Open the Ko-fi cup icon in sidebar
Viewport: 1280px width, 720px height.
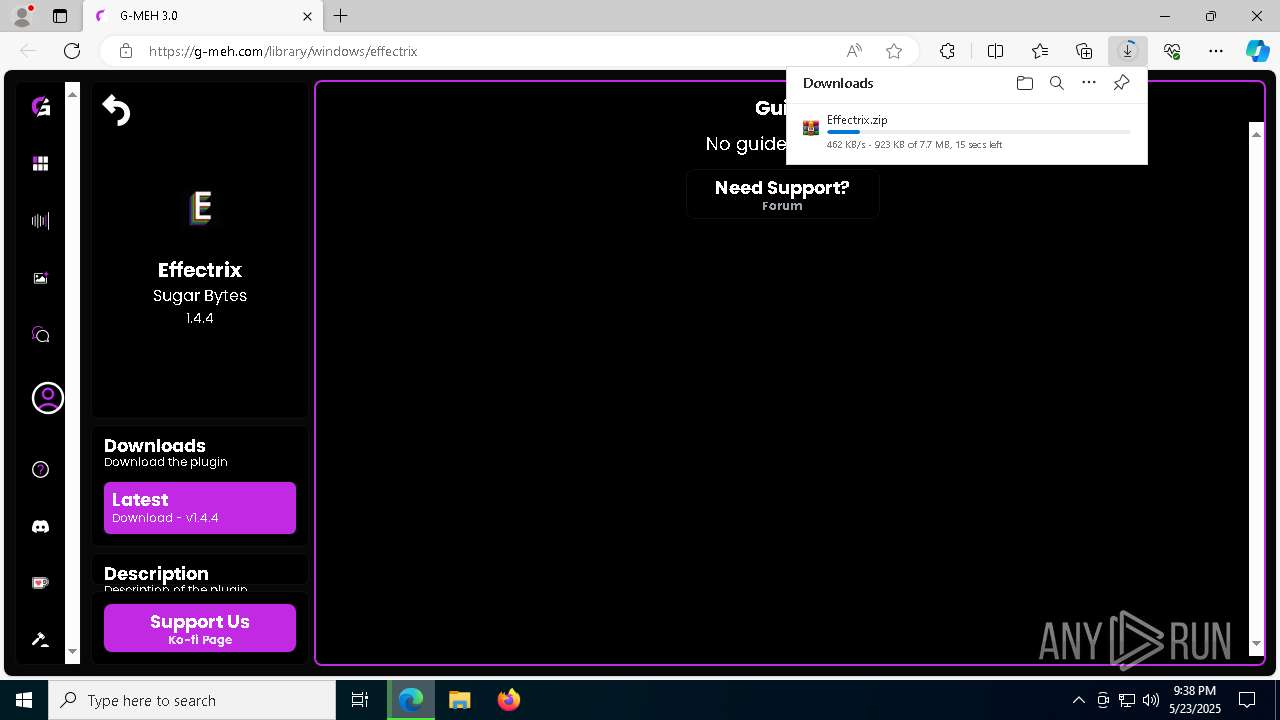(40, 583)
